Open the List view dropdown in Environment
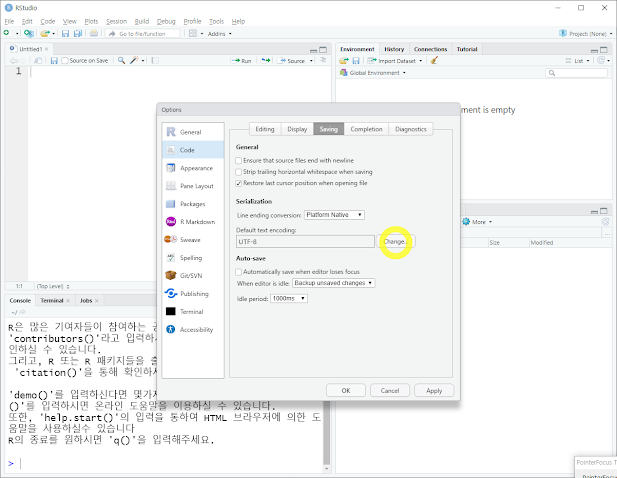Viewport: 617px width, 478px height. tap(578, 61)
